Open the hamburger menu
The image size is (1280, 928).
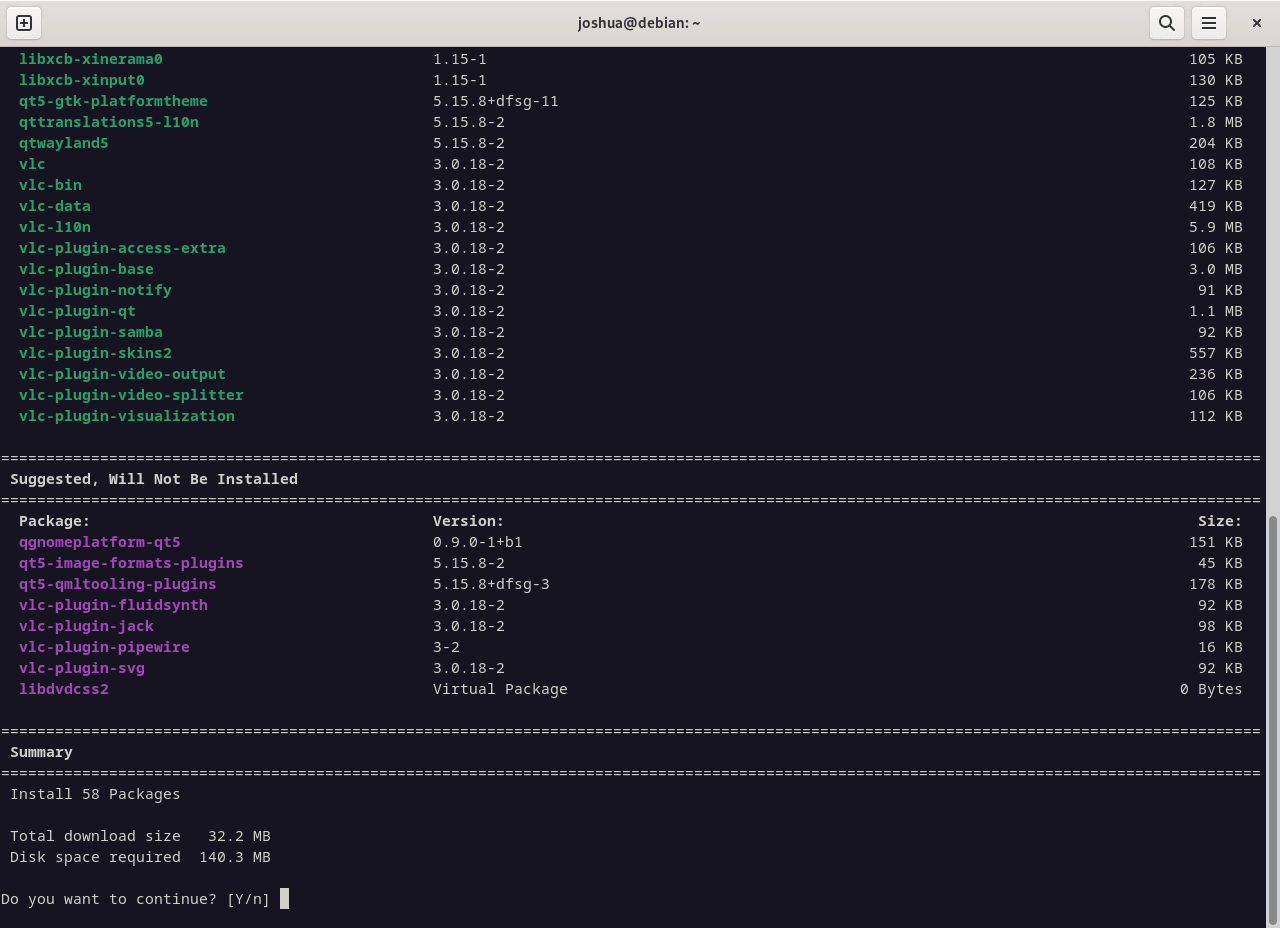[x=1208, y=22]
